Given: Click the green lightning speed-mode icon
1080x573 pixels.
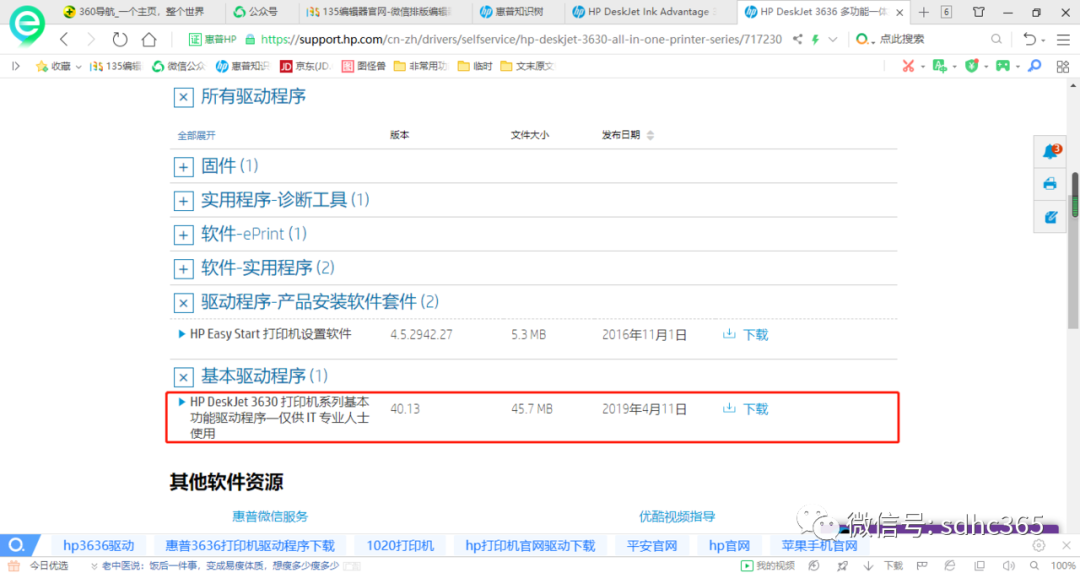Looking at the screenshot, I should 816,39.
